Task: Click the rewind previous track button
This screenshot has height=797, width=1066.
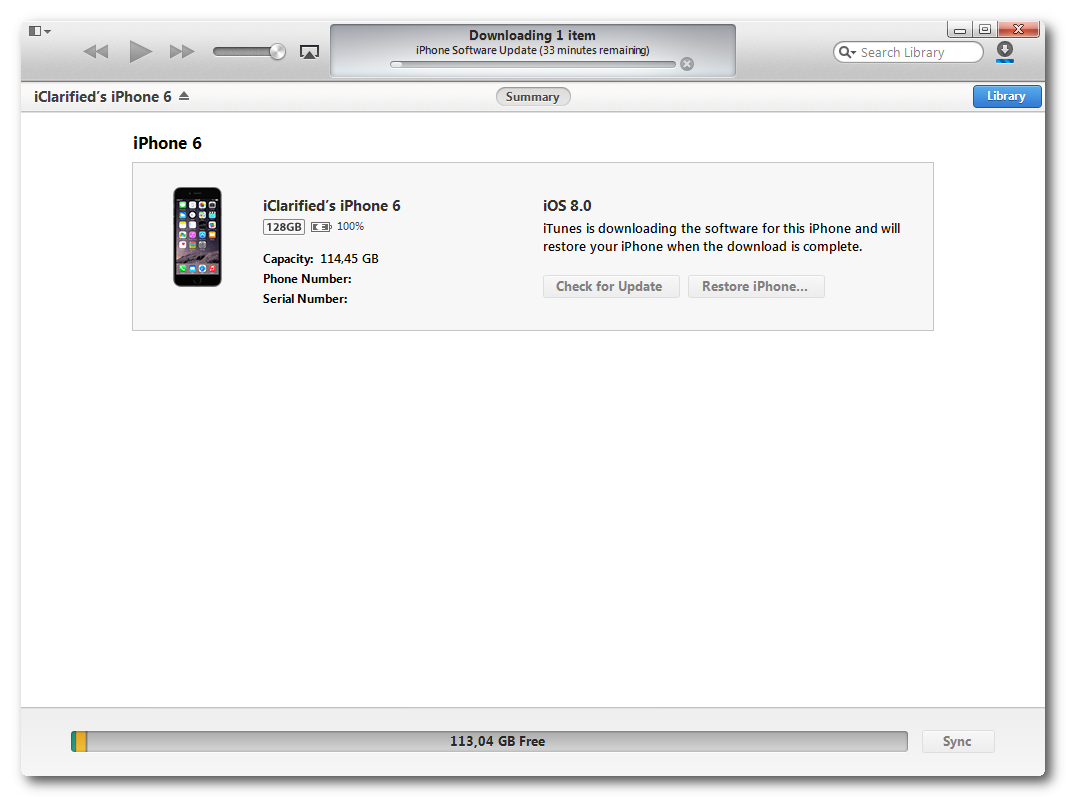Action: pyautogui.click(x=96, y=52)
